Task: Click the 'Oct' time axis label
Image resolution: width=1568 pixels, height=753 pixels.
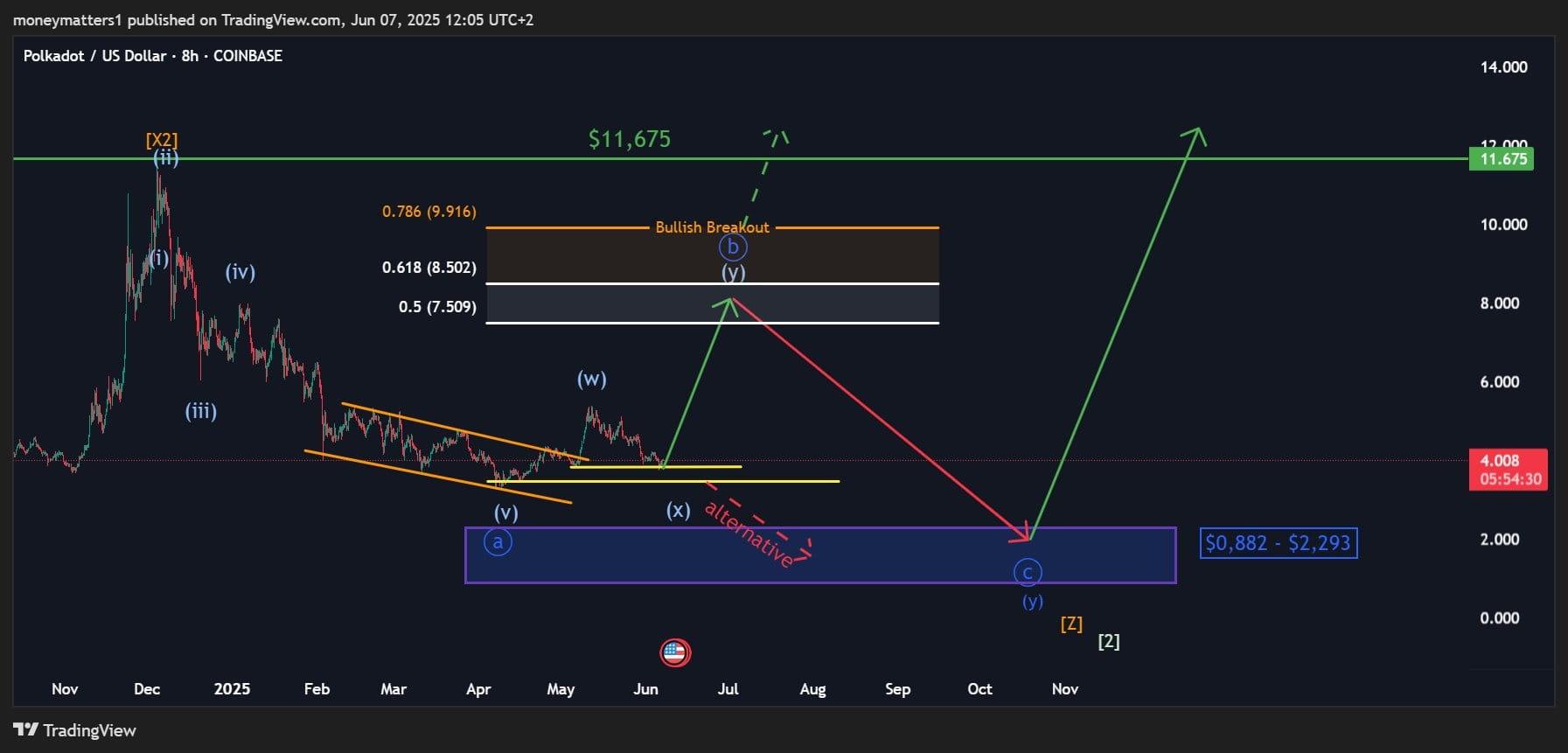Action: click(x=979, y=689)
